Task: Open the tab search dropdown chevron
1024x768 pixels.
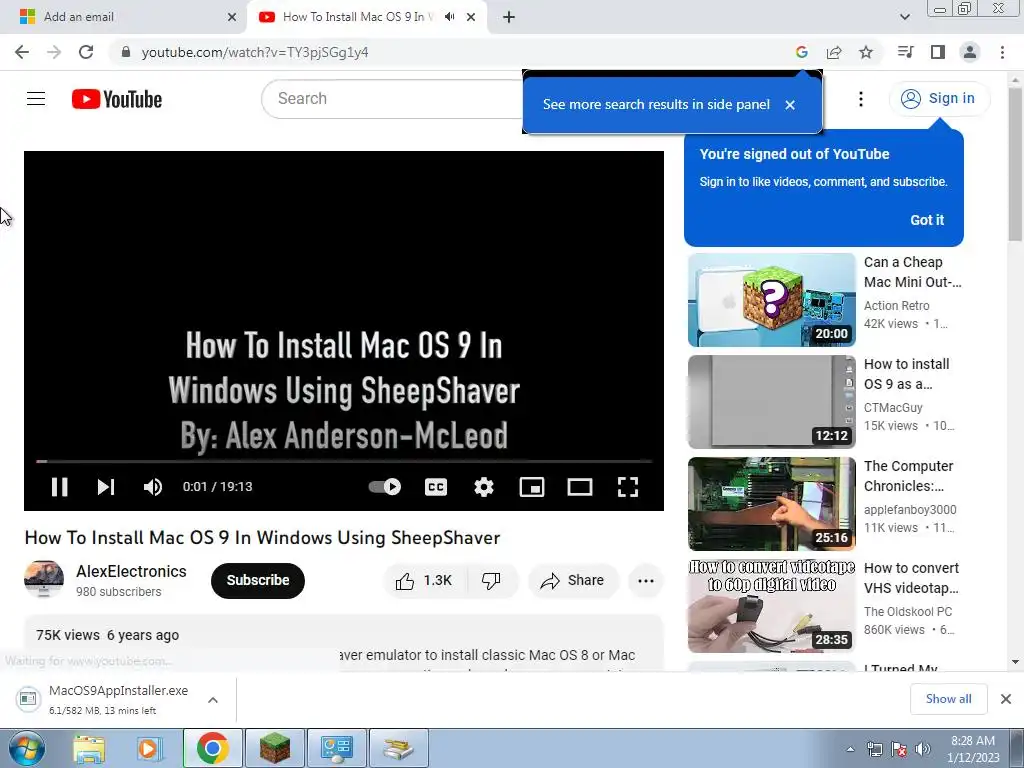Action: click(904, 17)
